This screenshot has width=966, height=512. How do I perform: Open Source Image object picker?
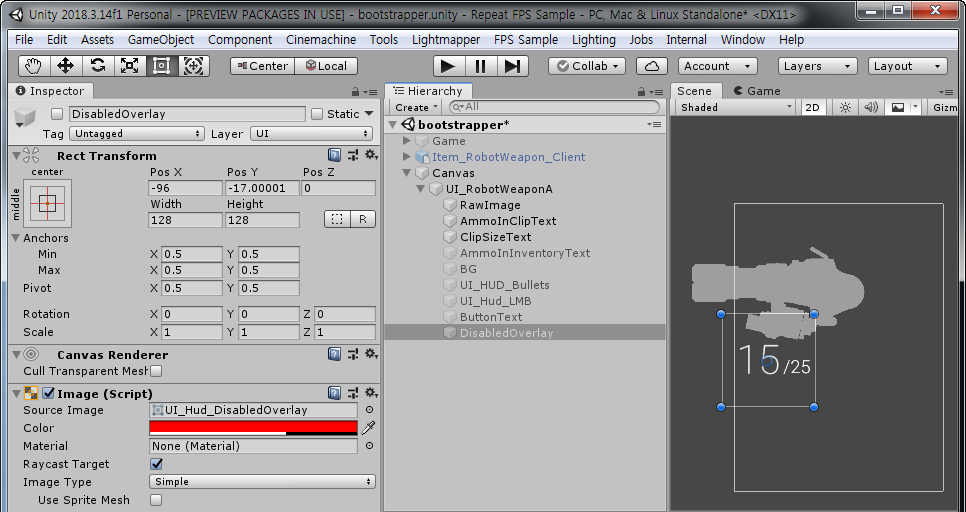coord(369,410)
